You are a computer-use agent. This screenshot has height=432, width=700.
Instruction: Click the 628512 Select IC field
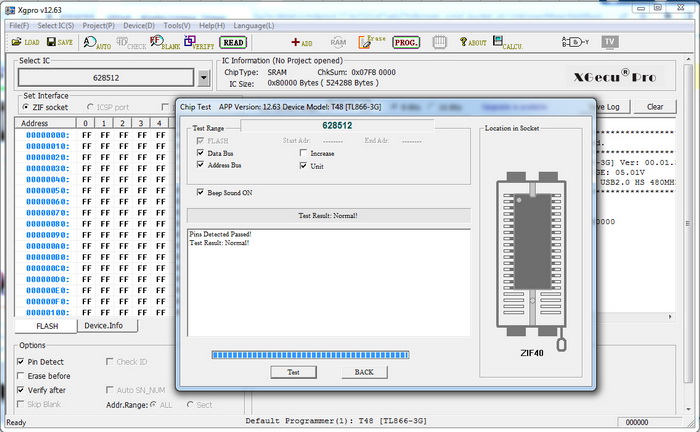tap(106, 78)
